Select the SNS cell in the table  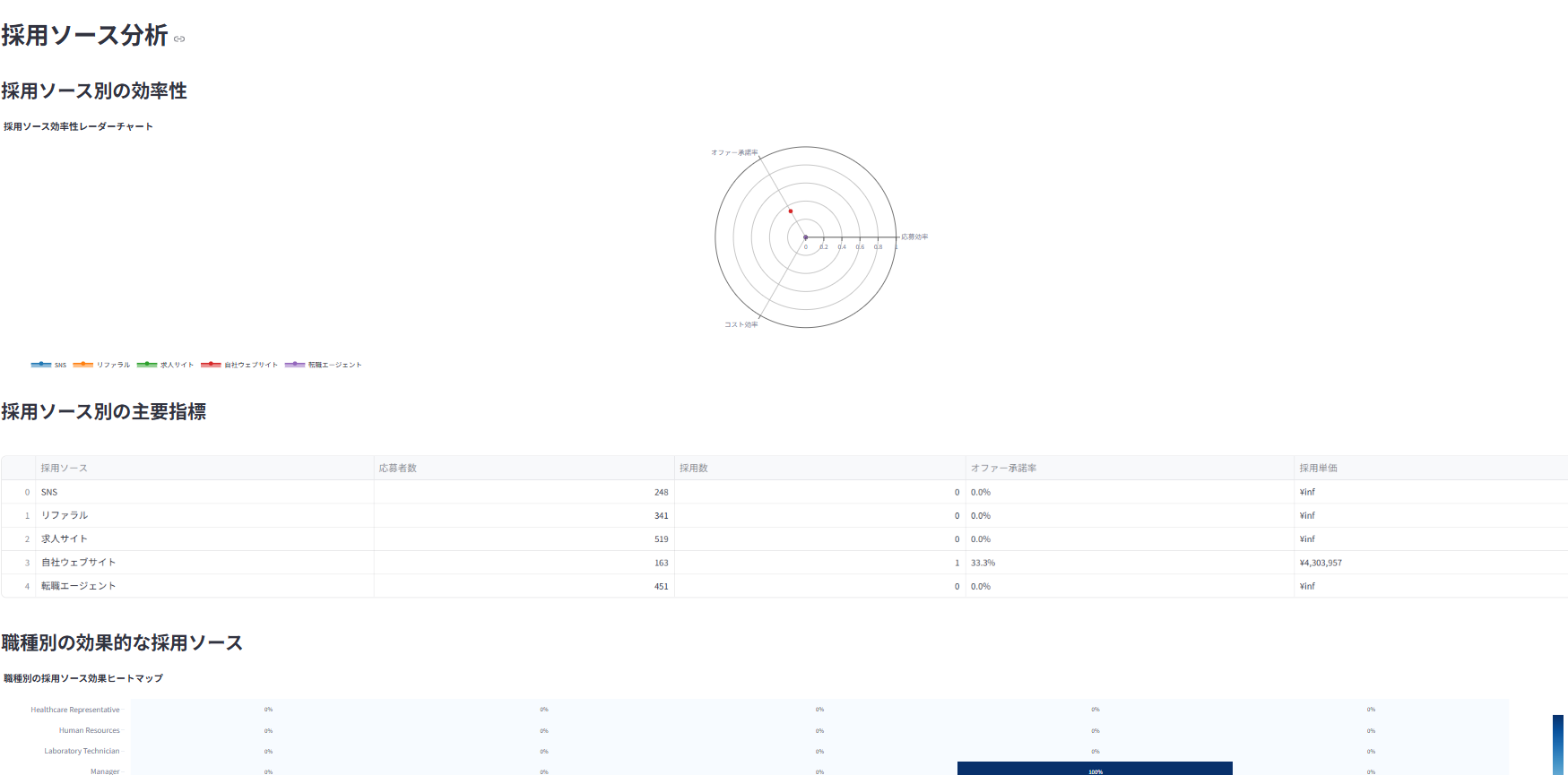click(x=204, y=492)
